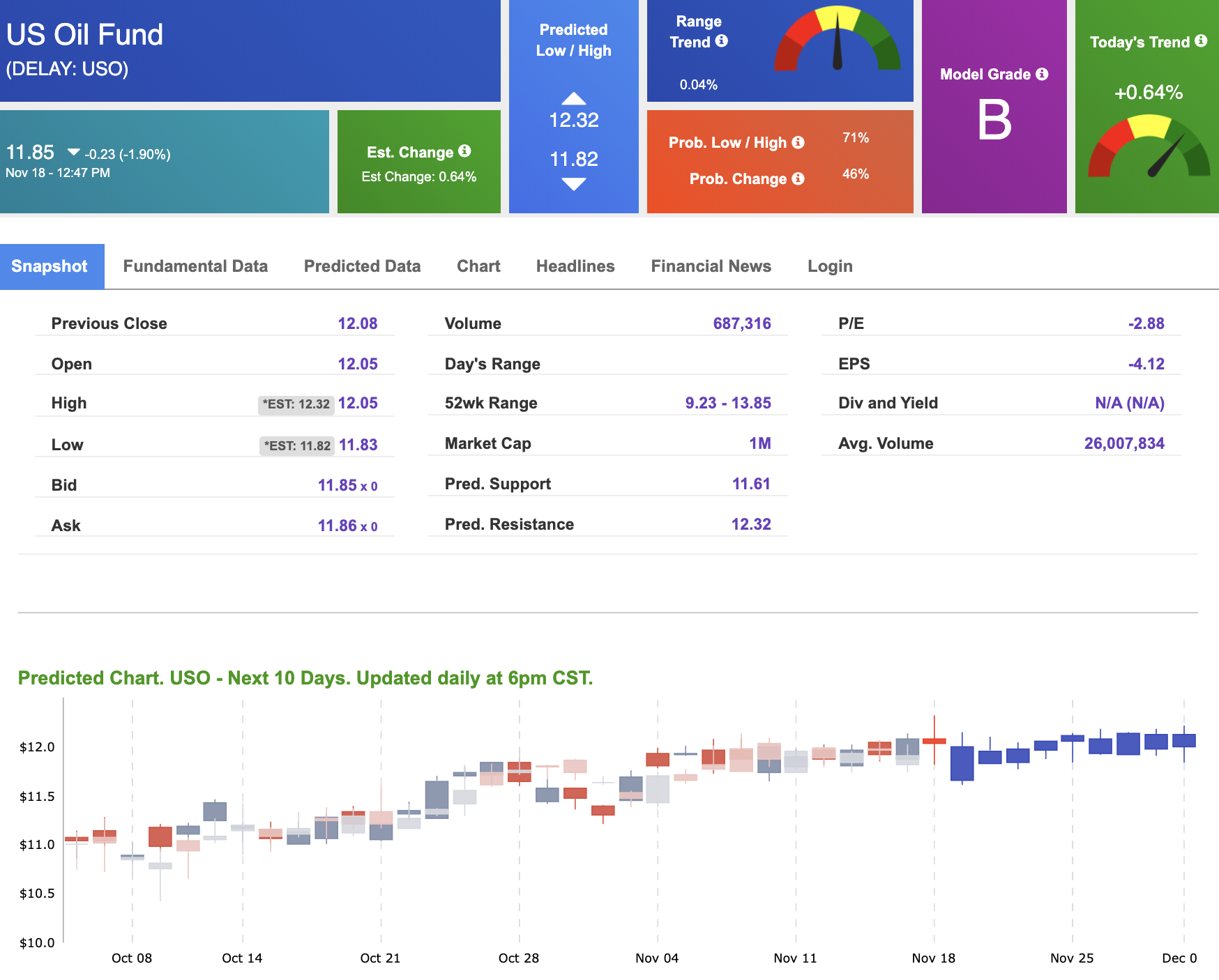Open the Chart tab
The width and height of the screenshot is (1219, 980).
coord(478,266)
